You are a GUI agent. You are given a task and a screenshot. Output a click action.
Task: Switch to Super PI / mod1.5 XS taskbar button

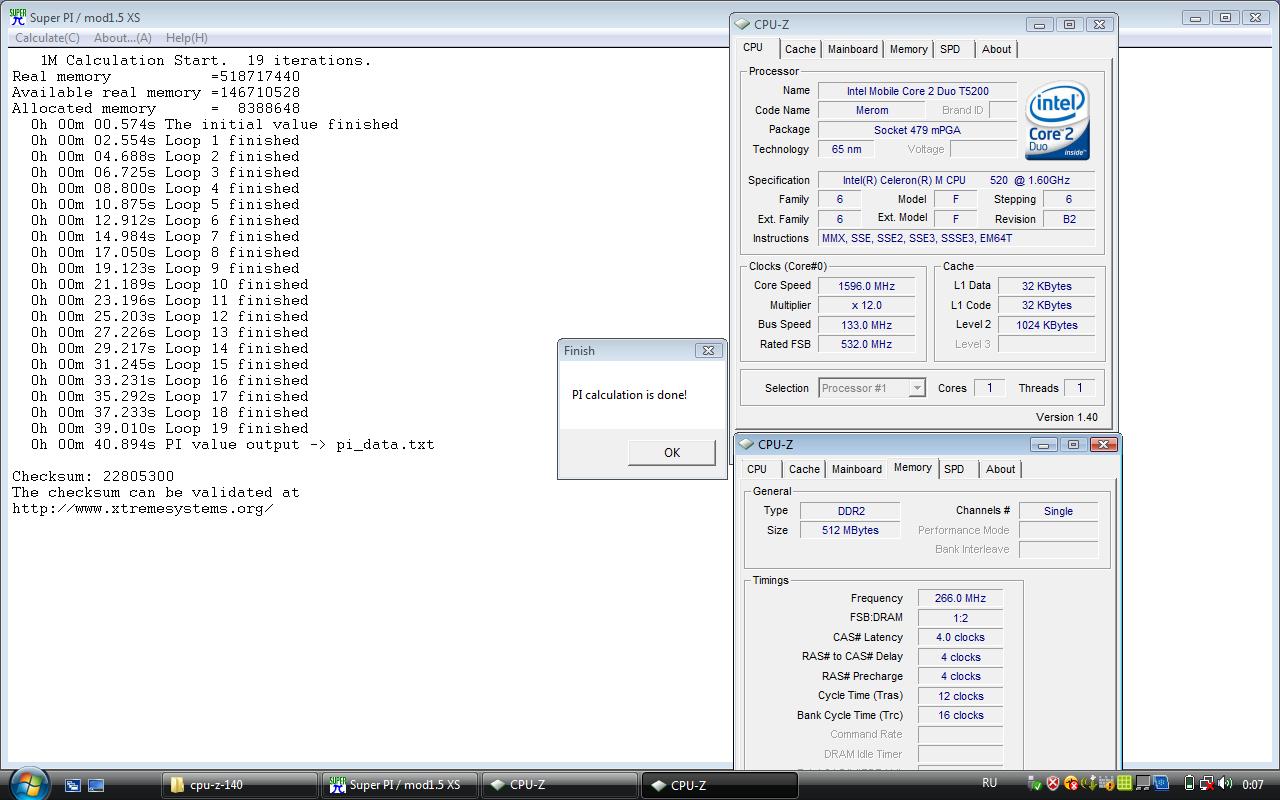click(x=400, y=785)
